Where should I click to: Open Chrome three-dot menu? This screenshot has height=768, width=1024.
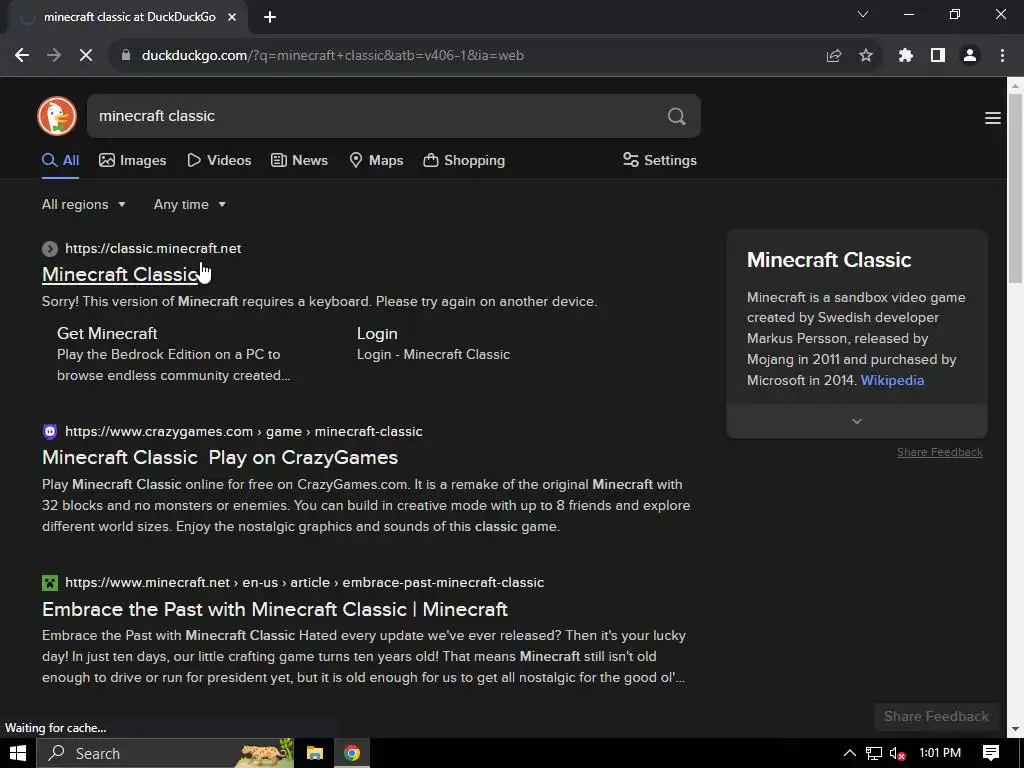coord(1002,56)
